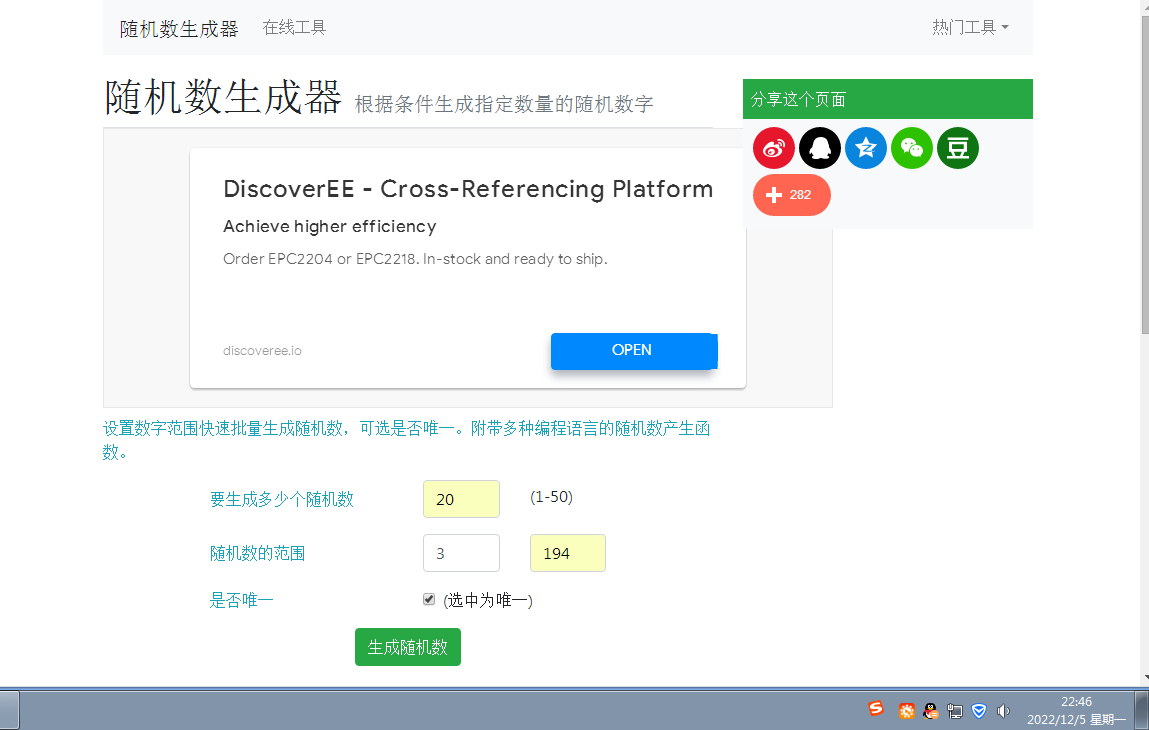Click the Sogou input method tray icon
Viewport: 1149px width, 730px height.
876,708
